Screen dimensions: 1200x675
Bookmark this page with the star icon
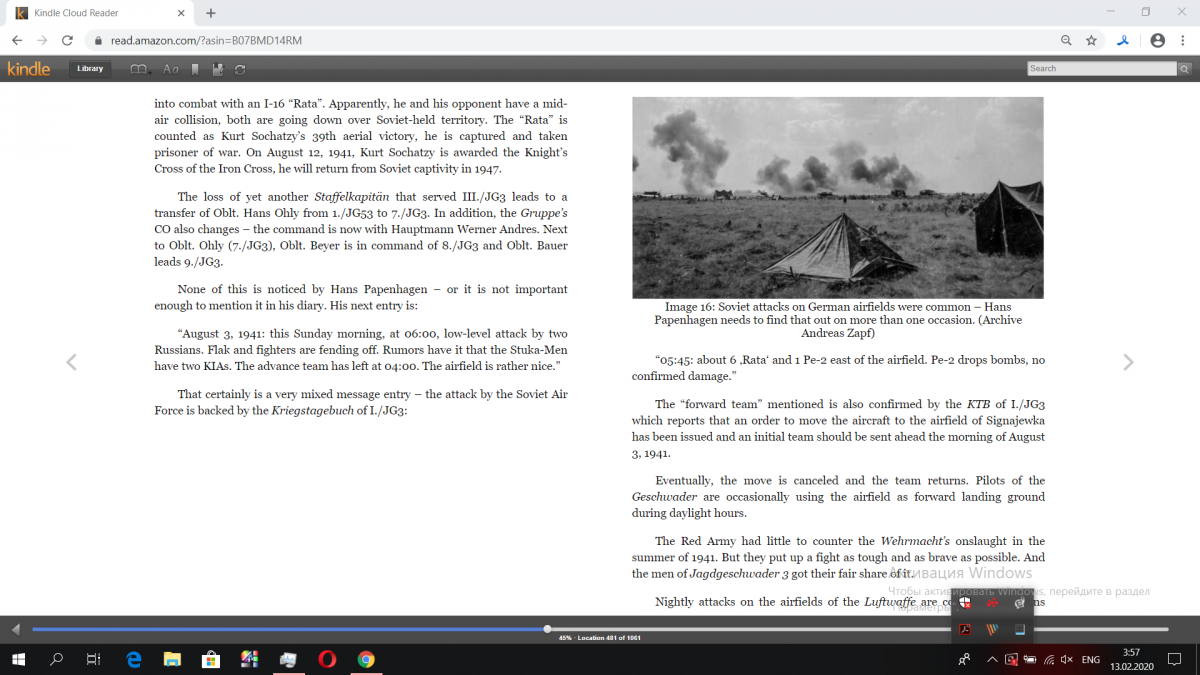tap(1091, 41)
